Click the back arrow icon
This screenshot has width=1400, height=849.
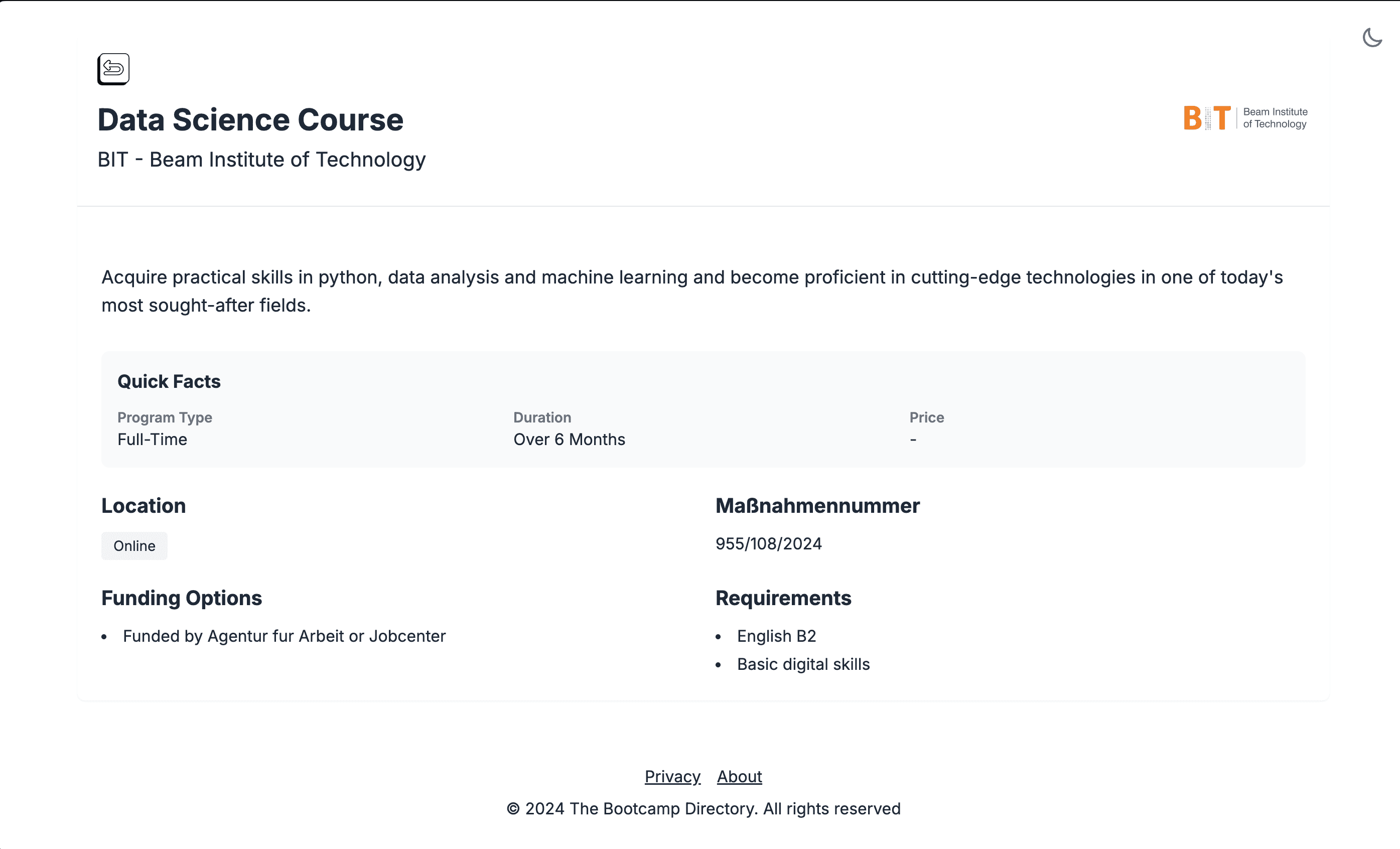coord(113,69)
